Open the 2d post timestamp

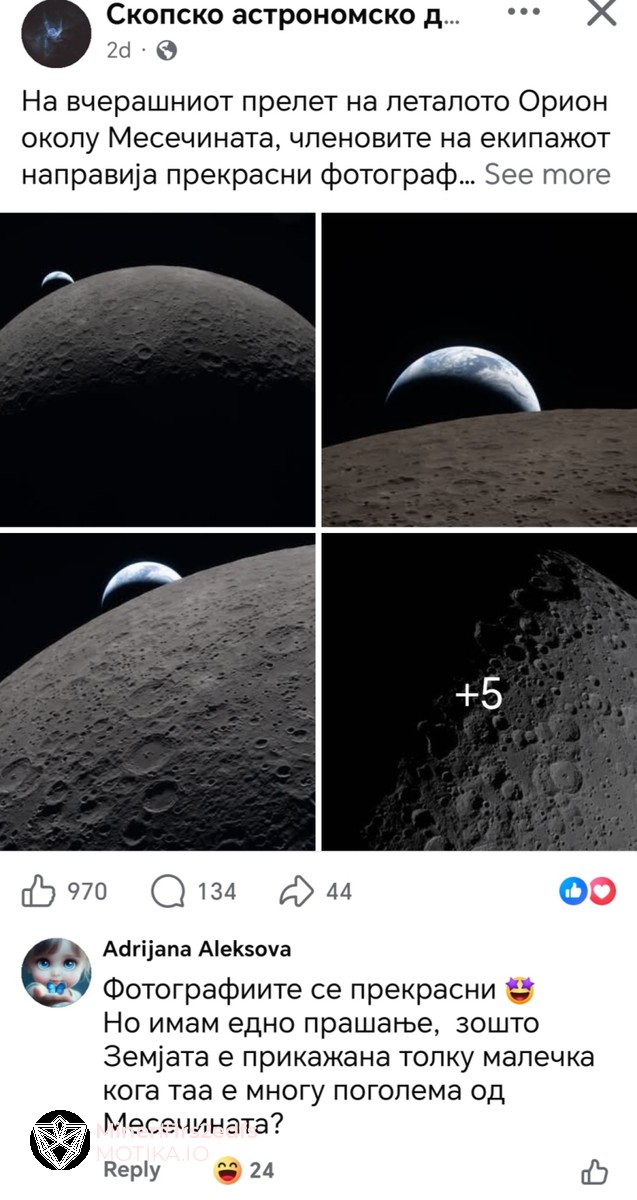point(118,51)
